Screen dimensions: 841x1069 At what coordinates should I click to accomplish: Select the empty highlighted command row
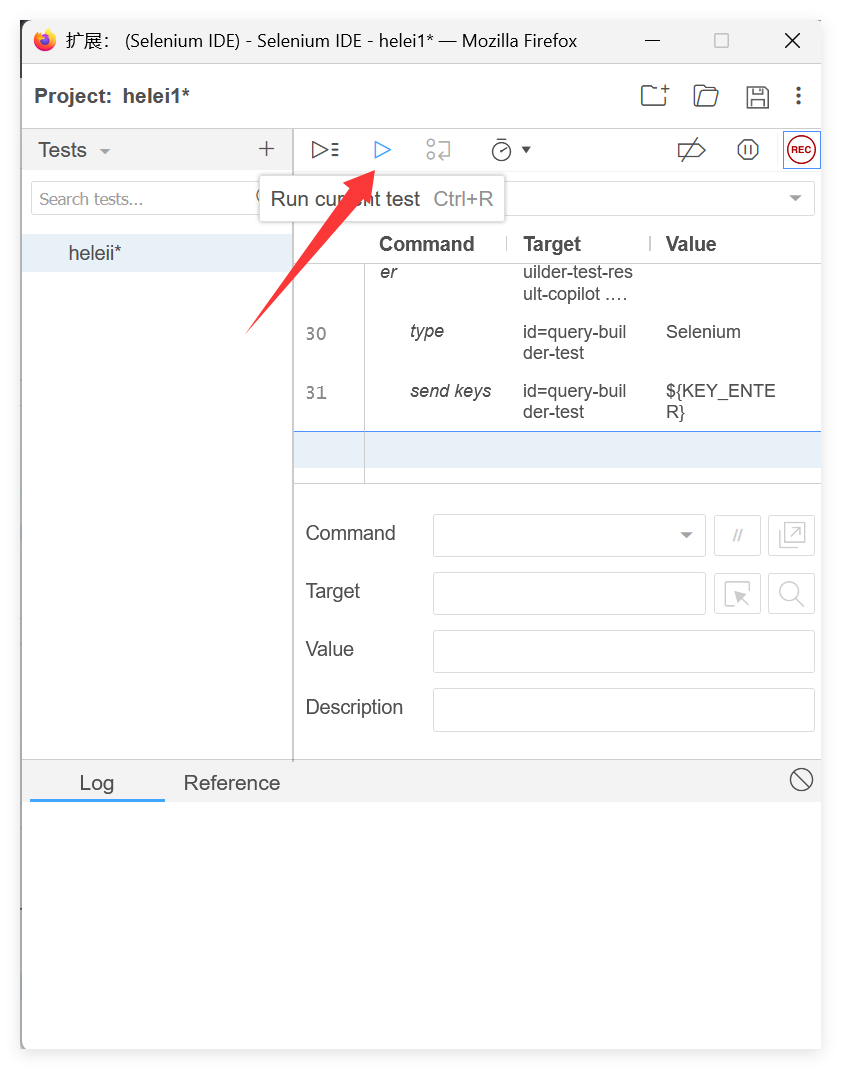557,450
